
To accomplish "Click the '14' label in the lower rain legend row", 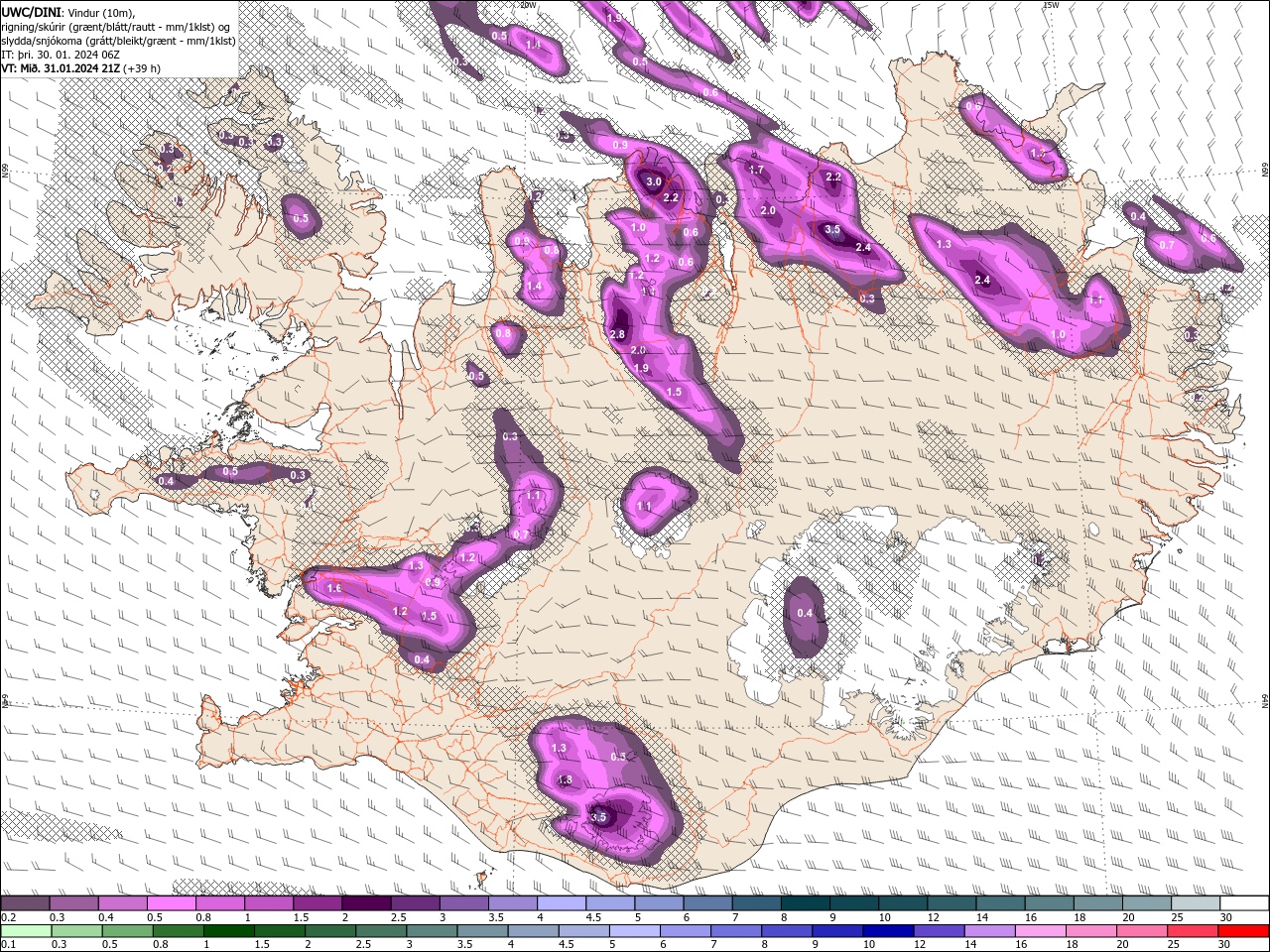I will tap(971, 945).
